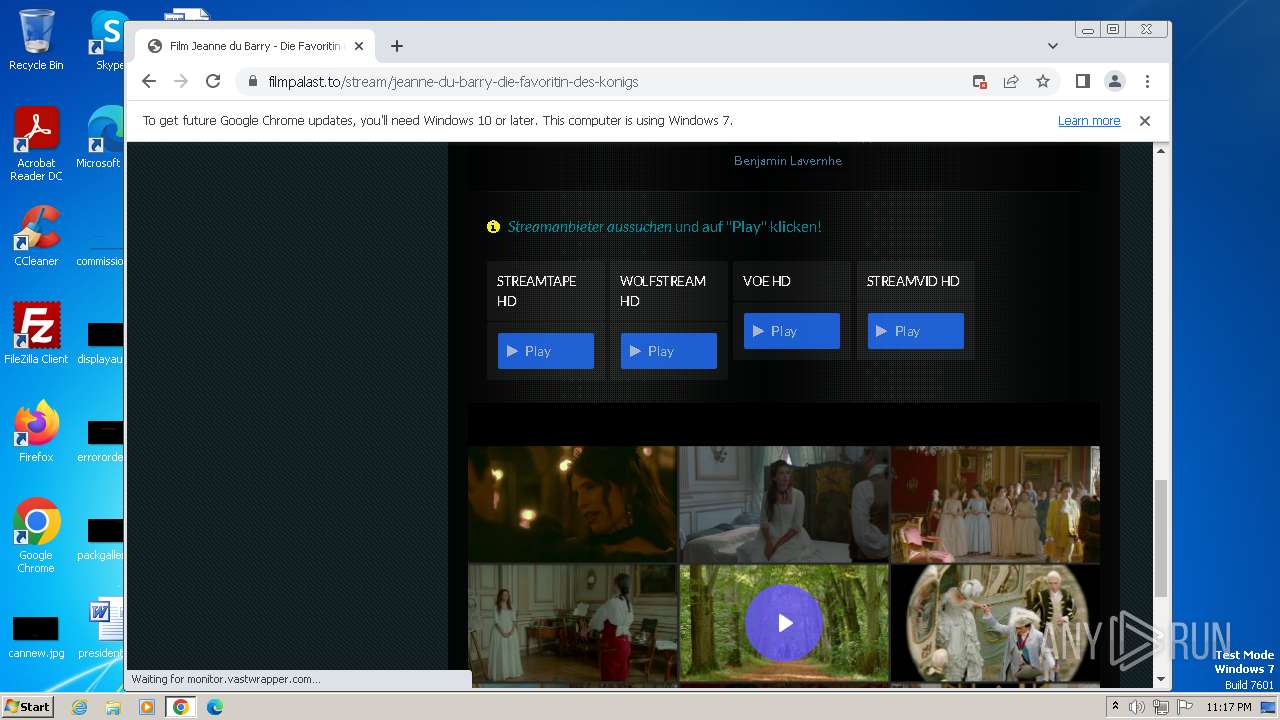Select the Film Jeanne du Barry tab

(x=255, y=46)
